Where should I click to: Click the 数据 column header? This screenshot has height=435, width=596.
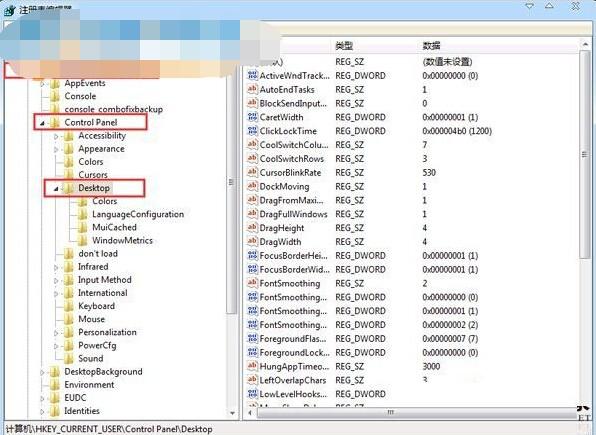[431, 46]
